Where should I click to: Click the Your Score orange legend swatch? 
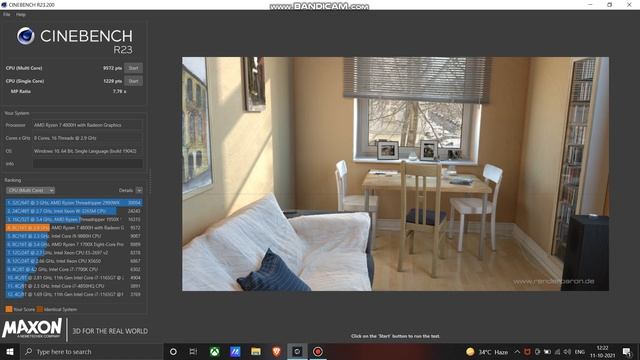(x=9, y=309)
